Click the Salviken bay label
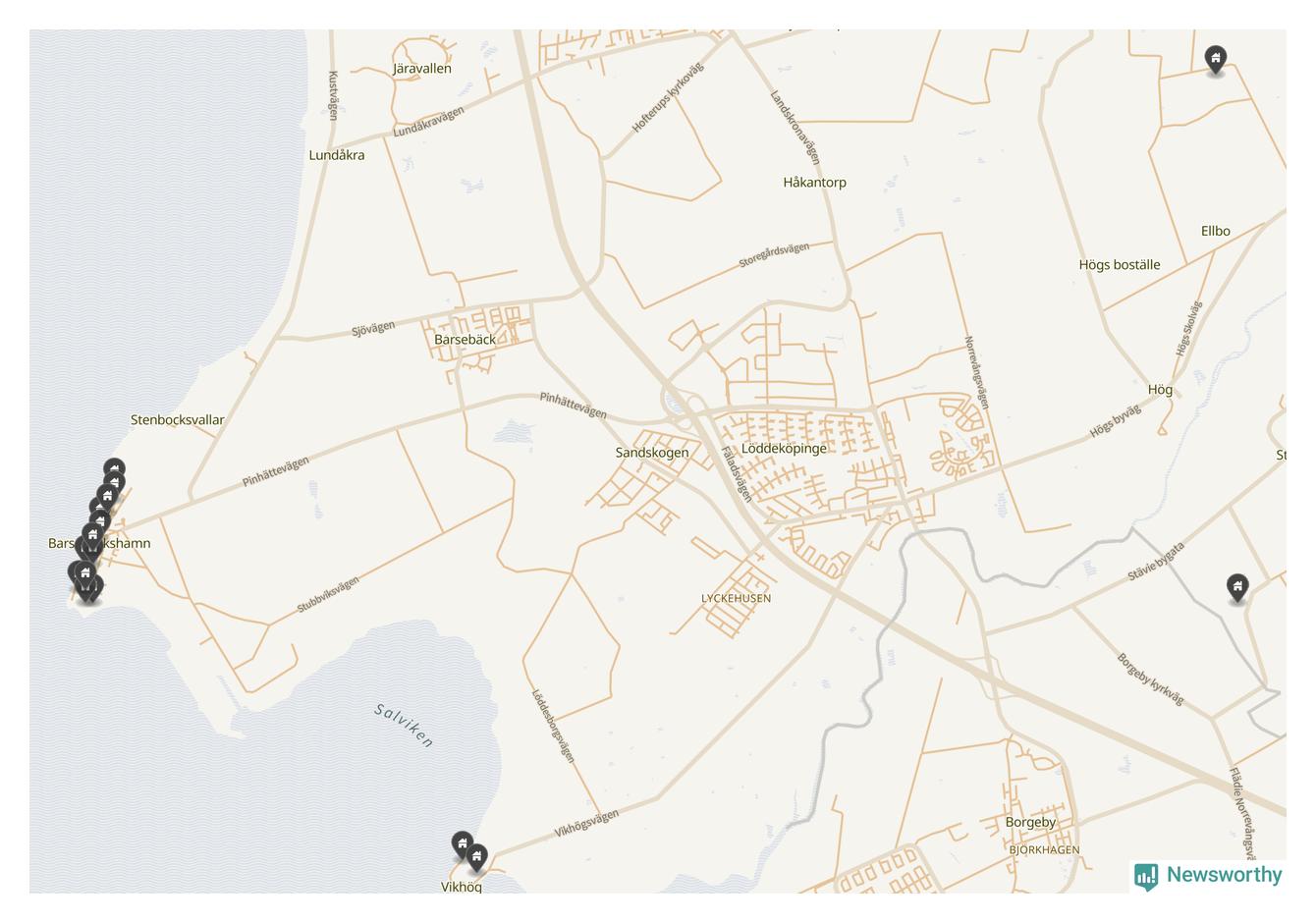Viewport: 1316px width, 923px height. coord(404,725)
